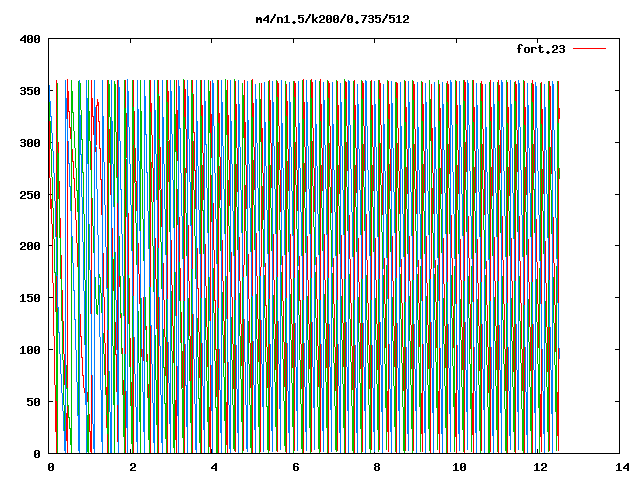This screenshot has width=640, height=480.
Task: Click x-axis label 4
Action: (x=214, y=467)
